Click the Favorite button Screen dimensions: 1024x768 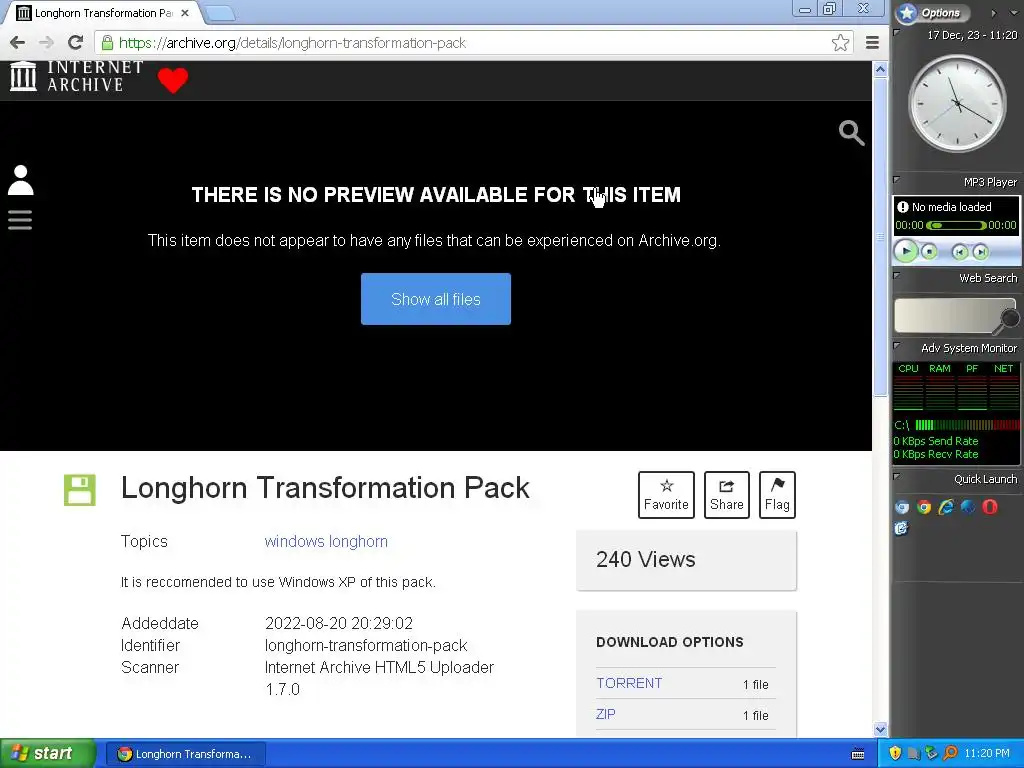[x=666, y=495]
